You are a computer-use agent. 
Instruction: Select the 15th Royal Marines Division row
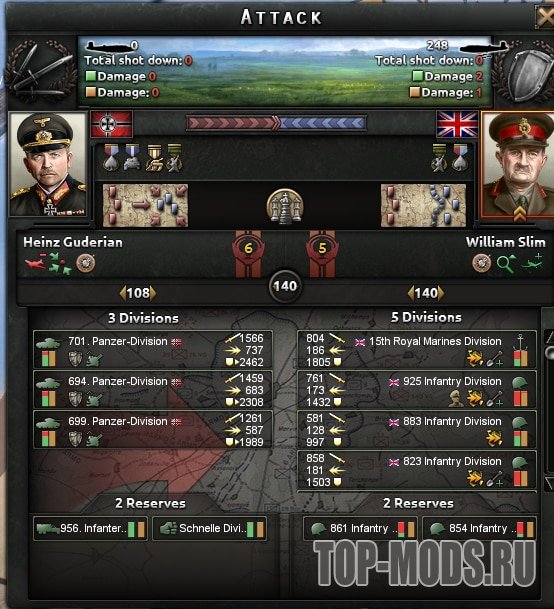(x=417, y=350)
